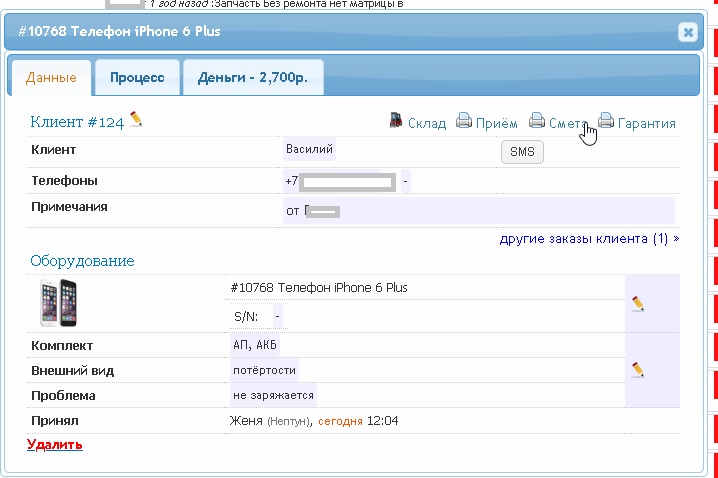Screen dimensions: 718x478
Task: Click the iPhone 6 Plus thumbnail image
Action: pos(59,303)
